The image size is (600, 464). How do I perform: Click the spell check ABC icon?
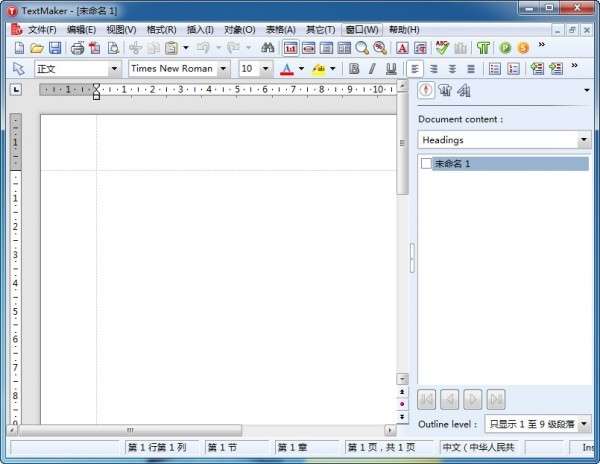(x=441, y=48)
